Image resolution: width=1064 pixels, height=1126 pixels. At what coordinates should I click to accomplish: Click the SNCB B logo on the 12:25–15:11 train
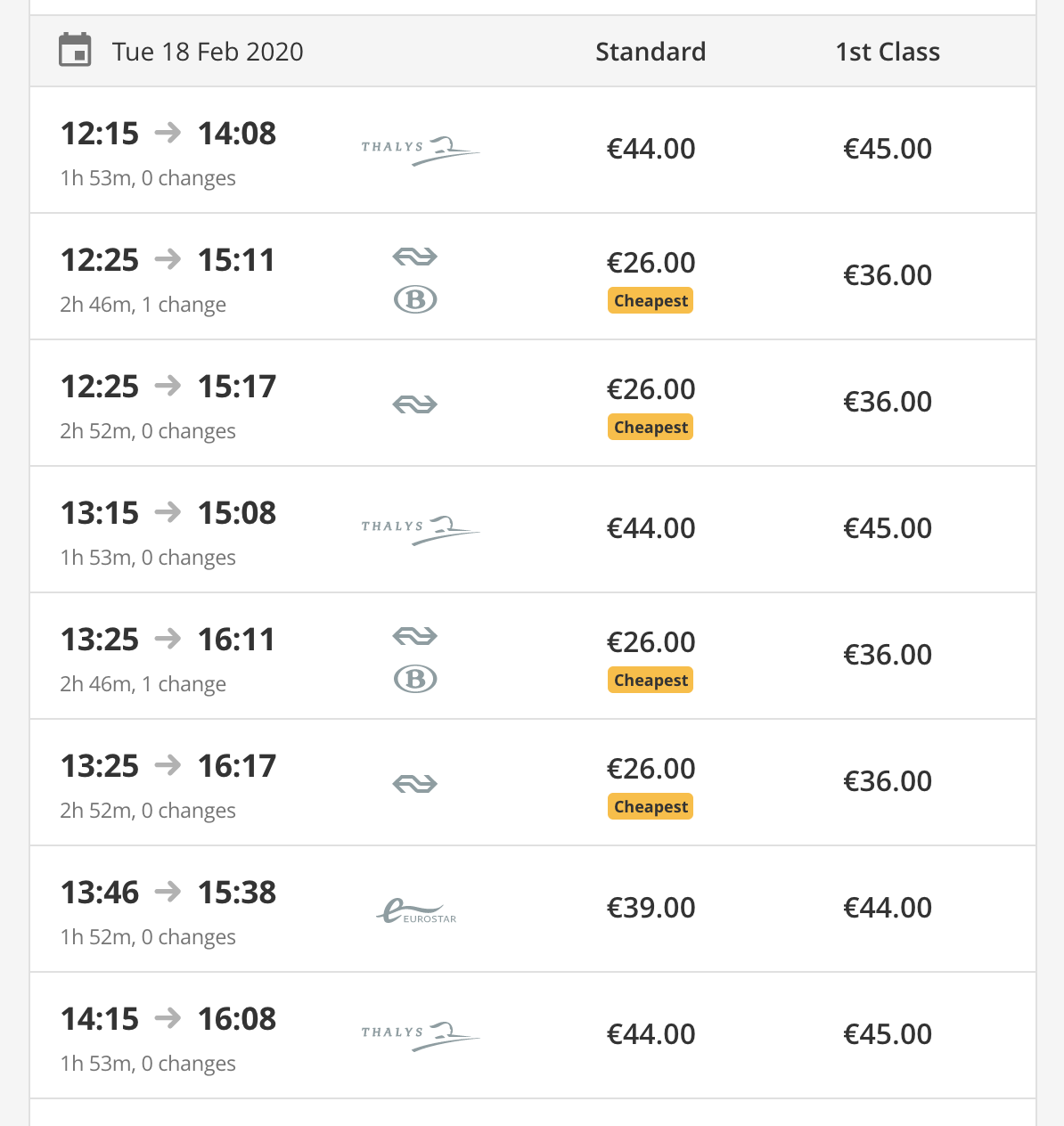(415, 299)
